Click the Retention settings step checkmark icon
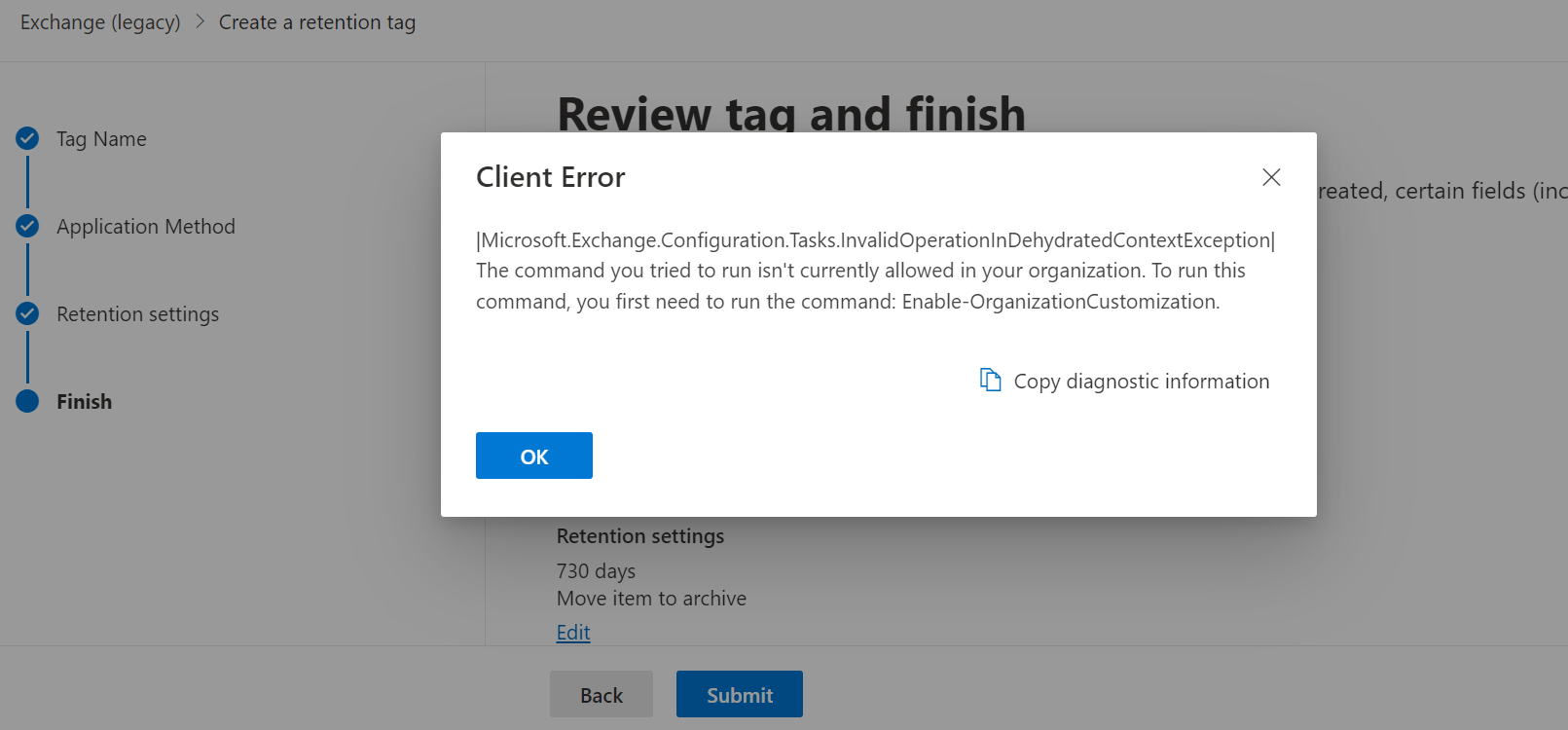This screenshot has width=1568, height=730. (27, 313)
